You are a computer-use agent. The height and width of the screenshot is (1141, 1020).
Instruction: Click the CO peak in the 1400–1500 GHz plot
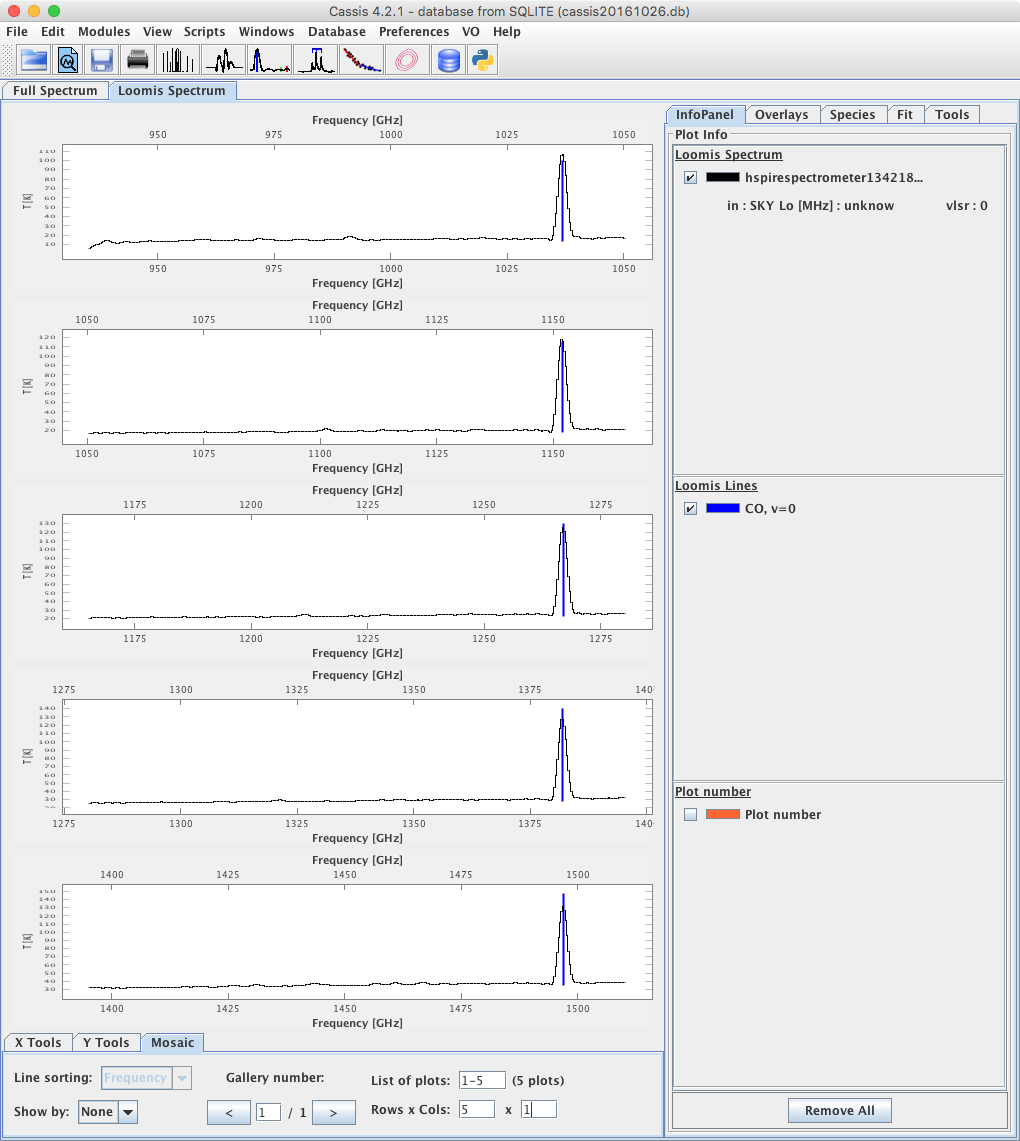[563, 939]
